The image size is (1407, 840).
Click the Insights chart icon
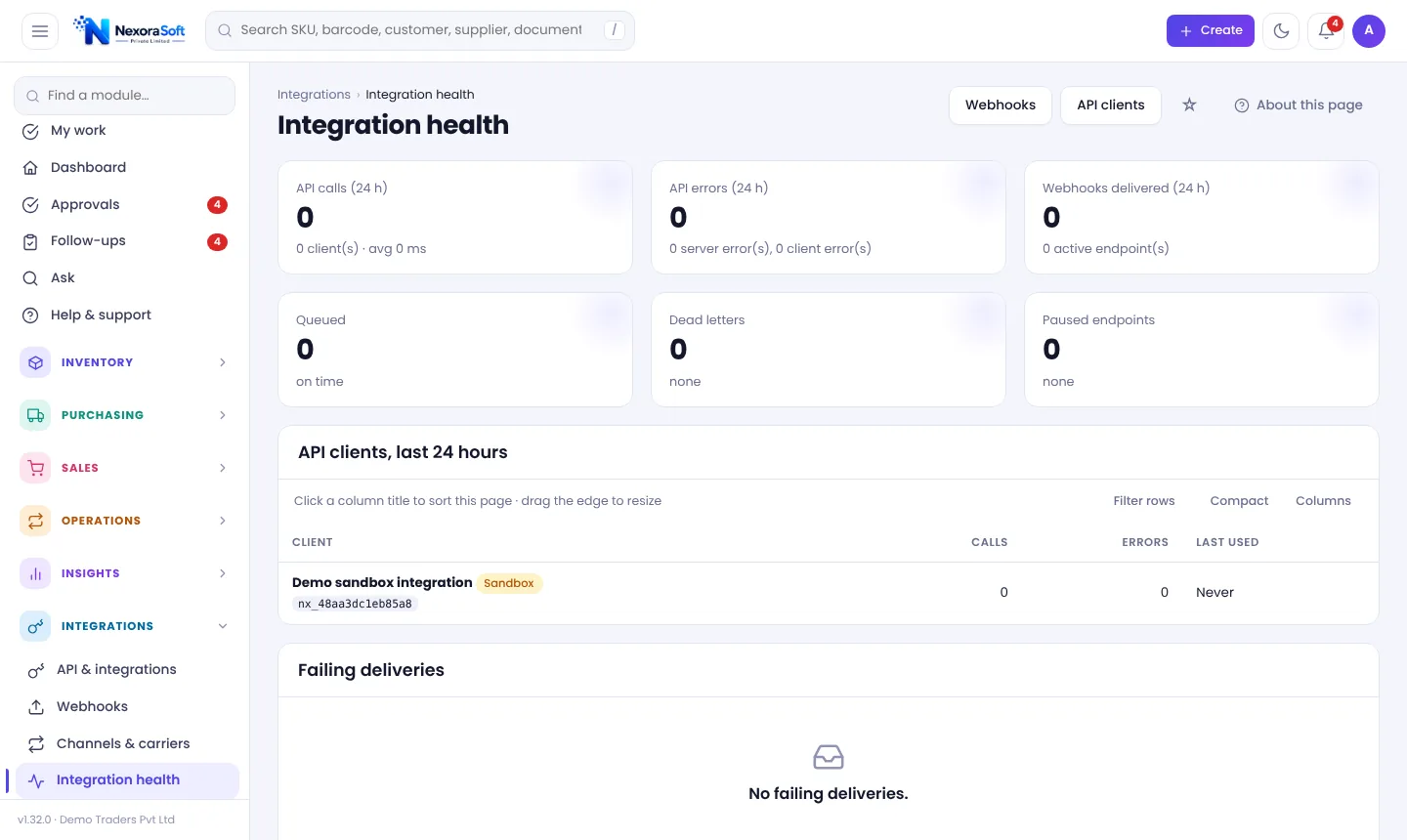pyautogui.click(x=35, y=573)
